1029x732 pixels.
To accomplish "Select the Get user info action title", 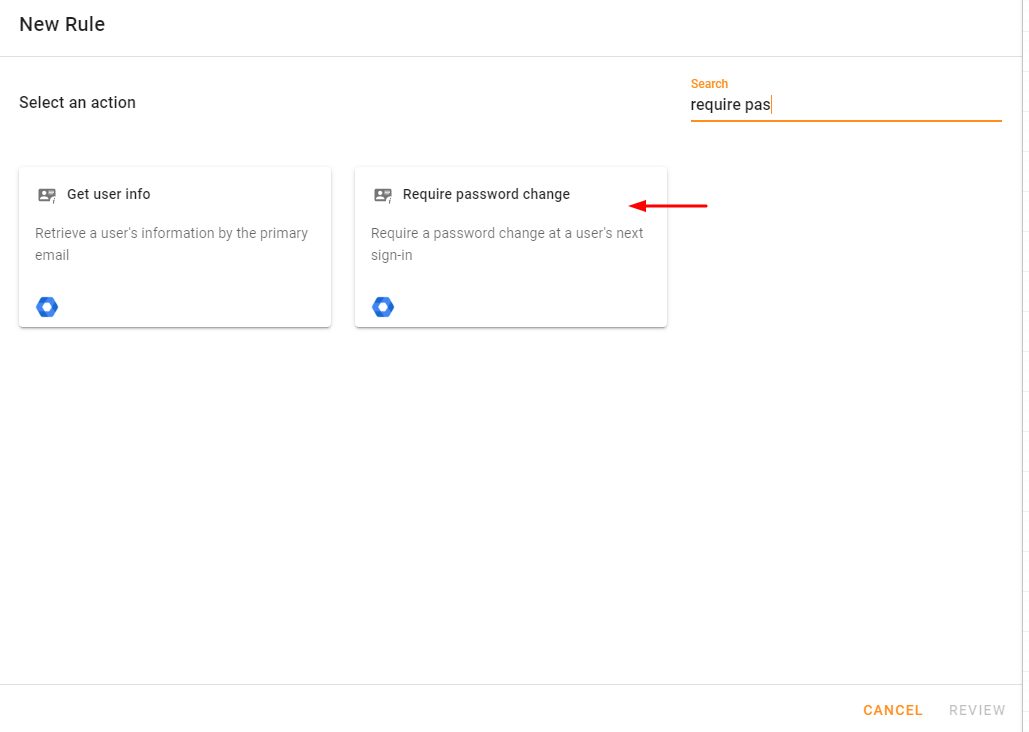I will tap(108, 194).
